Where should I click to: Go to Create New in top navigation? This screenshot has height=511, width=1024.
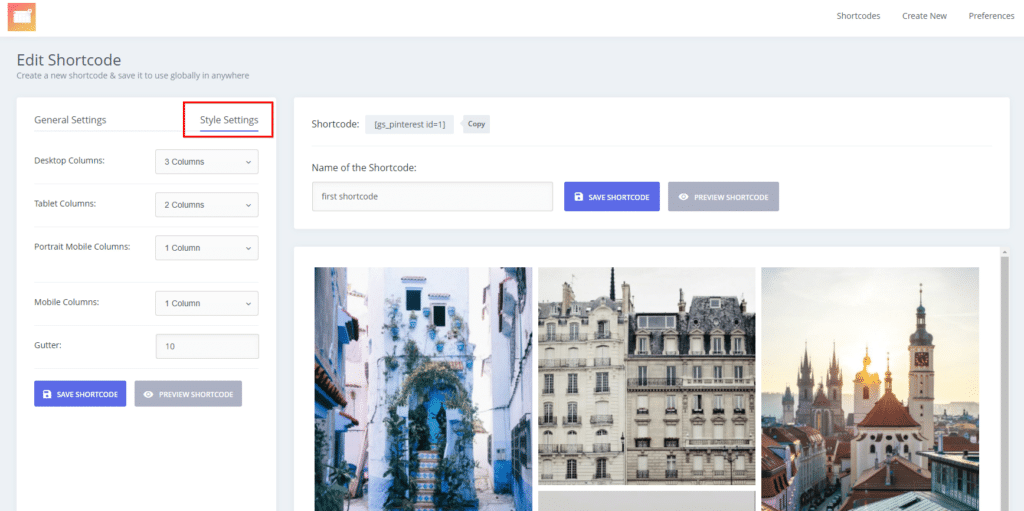(x=924, y=16)
